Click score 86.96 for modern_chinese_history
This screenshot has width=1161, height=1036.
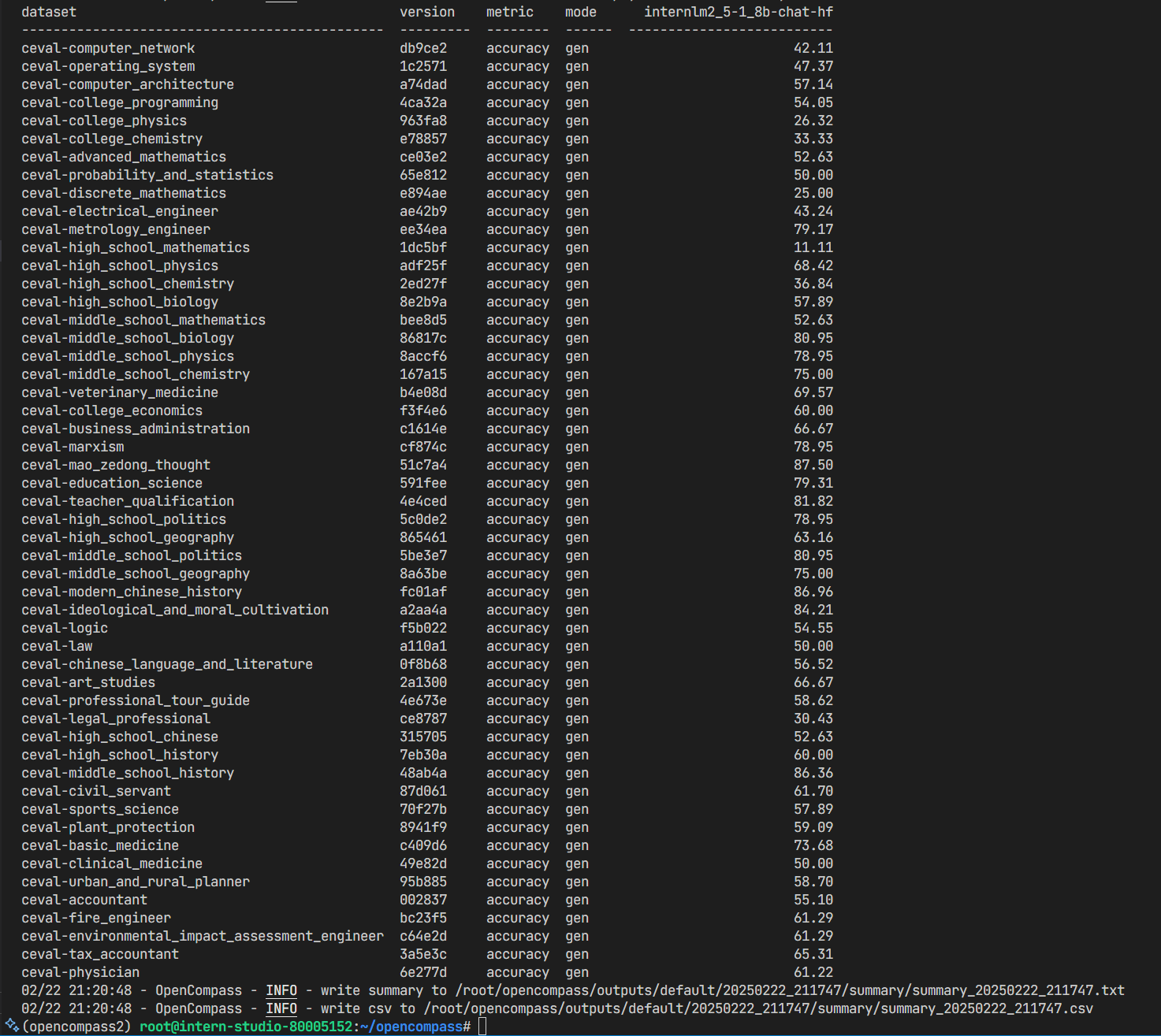[813, 592]
